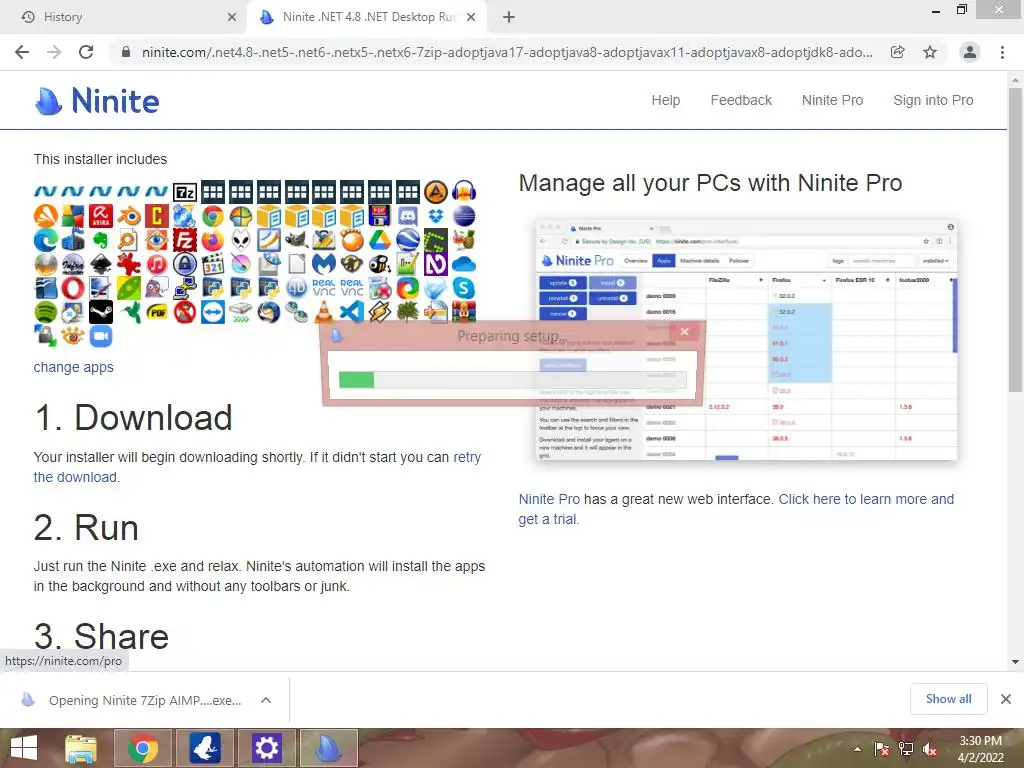1024x768 pixels.
Task: Reload the current page
Action: (x=86, y=52)
